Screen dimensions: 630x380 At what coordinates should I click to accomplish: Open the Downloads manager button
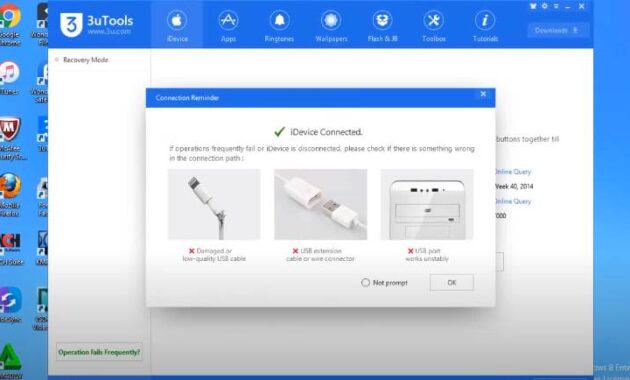[x=558, y=31]
